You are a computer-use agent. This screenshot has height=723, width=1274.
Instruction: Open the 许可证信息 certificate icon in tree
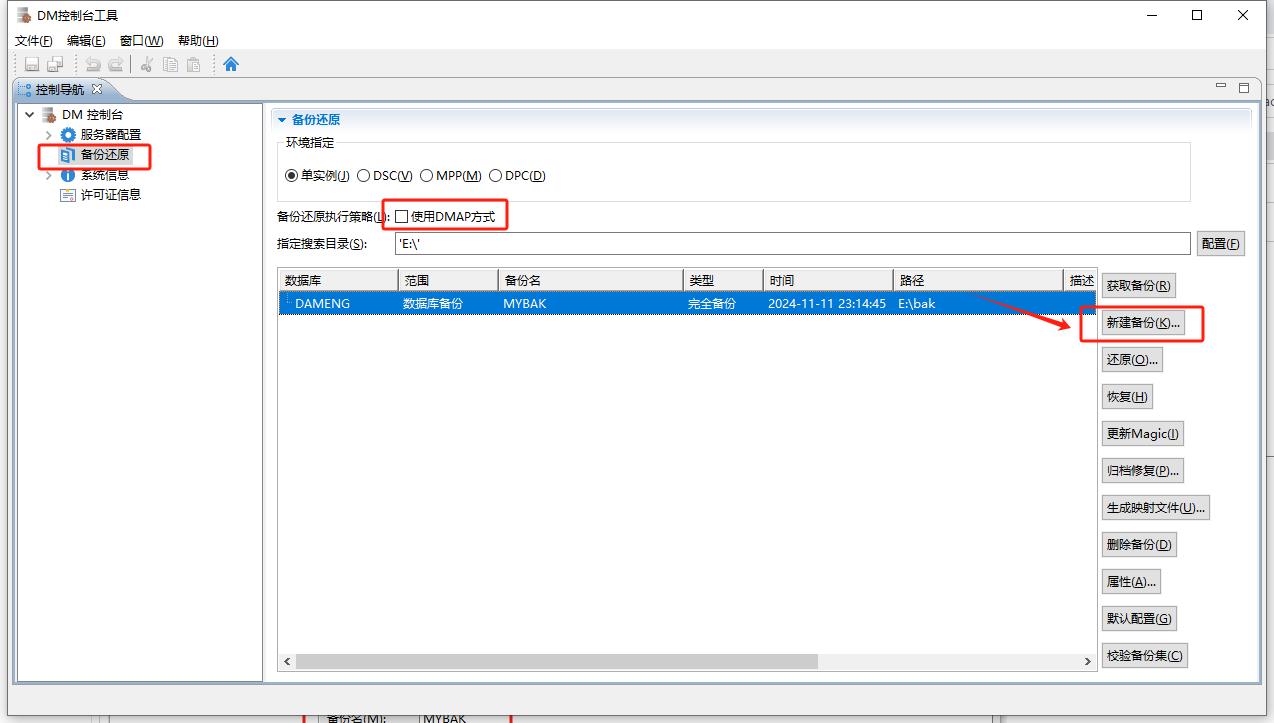[x=68, y=195]
